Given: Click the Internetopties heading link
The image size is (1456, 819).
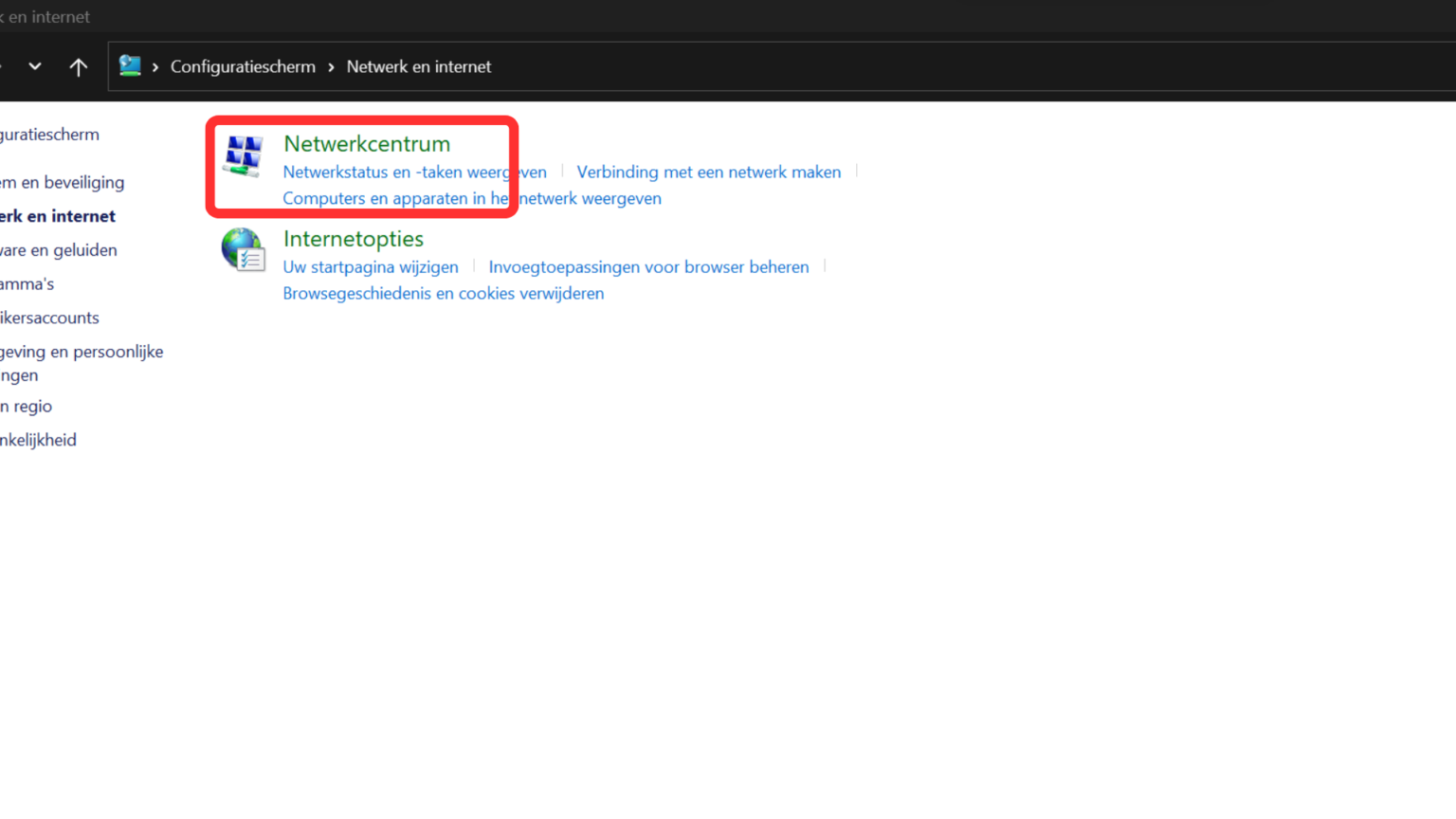Looking at the screenshot, I should coord(353,238).
